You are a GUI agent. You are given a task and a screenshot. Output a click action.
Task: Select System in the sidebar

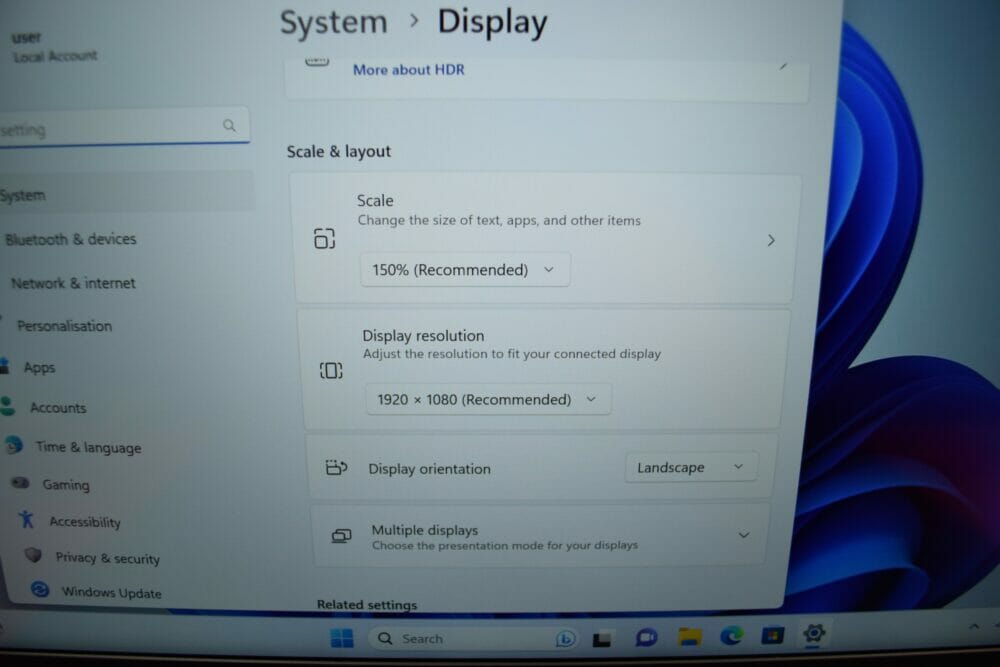click(x=126, y=194)
